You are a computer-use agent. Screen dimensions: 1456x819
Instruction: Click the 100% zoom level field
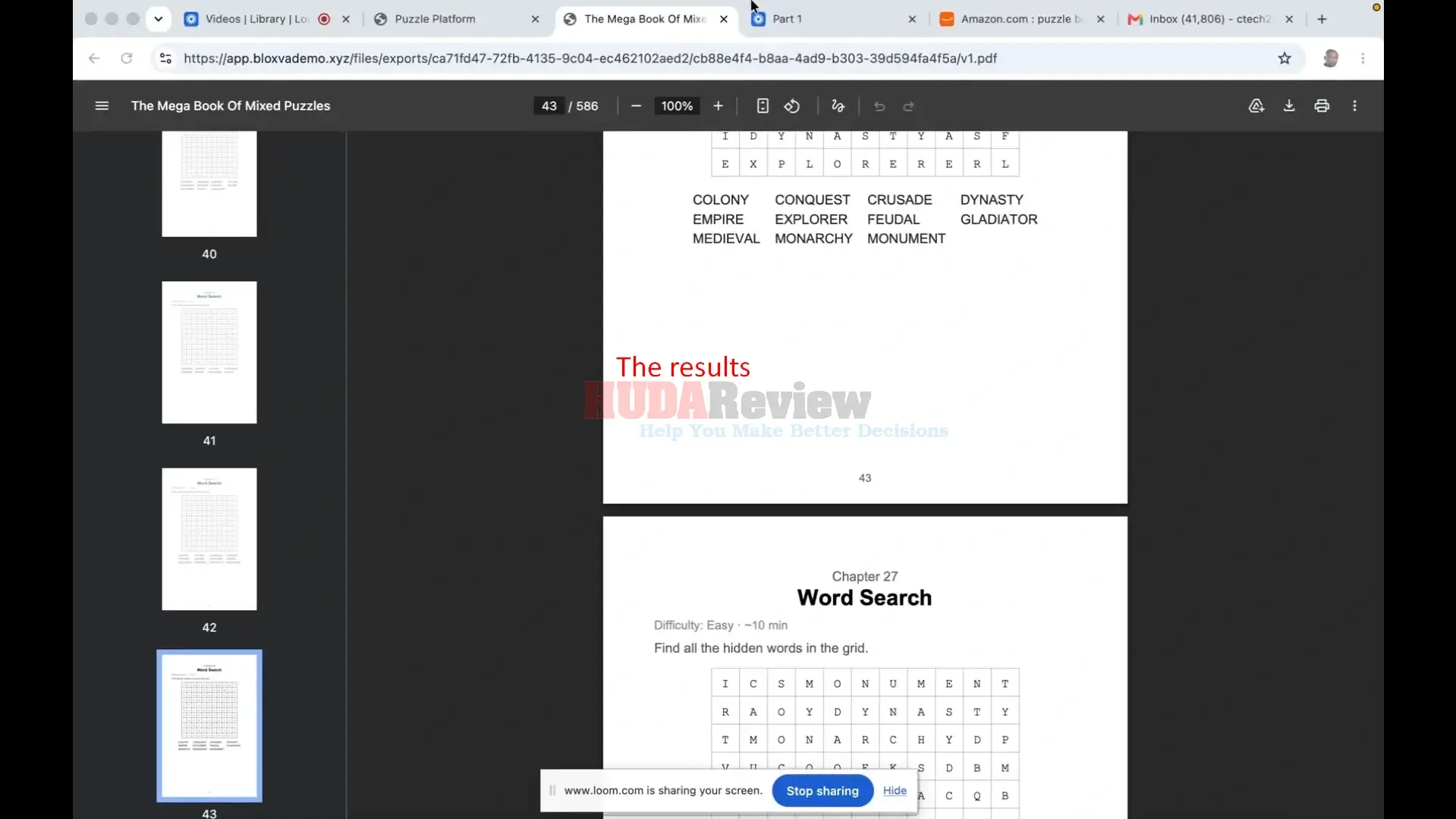(x=677, y=106)
